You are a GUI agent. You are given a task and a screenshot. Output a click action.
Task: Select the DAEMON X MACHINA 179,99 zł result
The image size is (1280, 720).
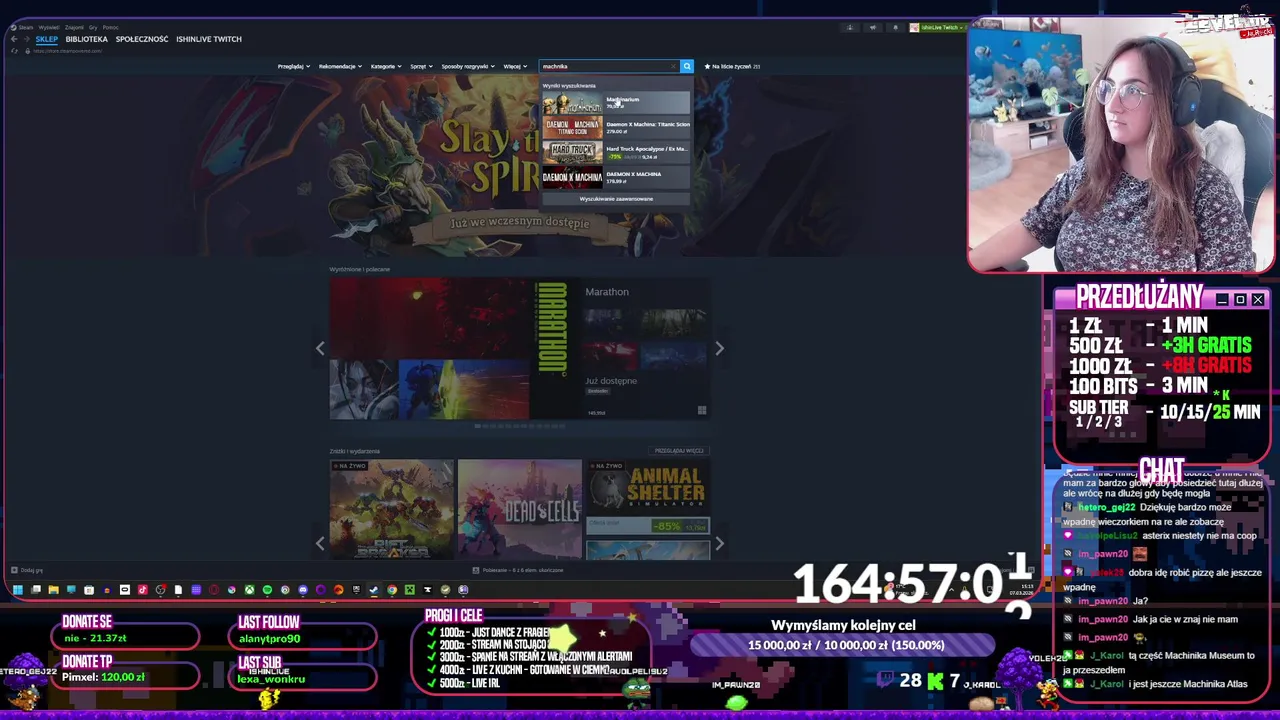(616, 177)
